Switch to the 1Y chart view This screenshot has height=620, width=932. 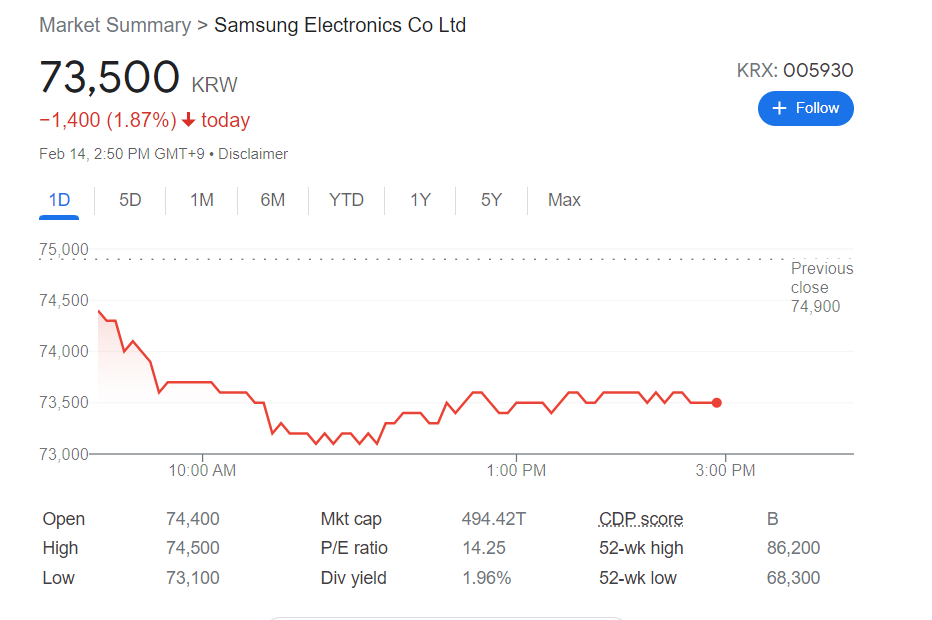click(x=420, y=200)
